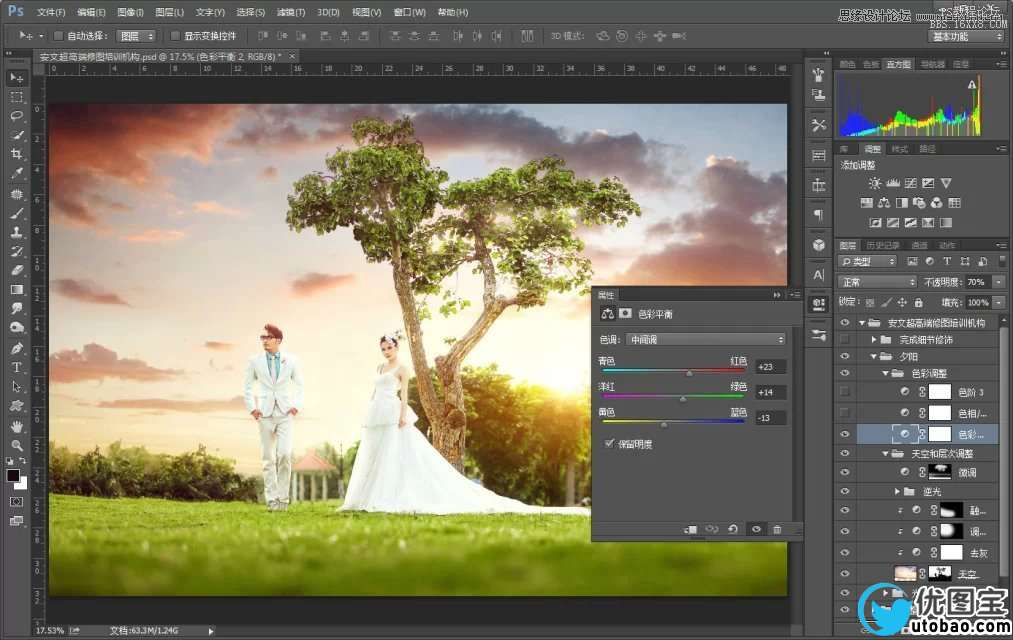
Task: Add a Curves adjustment layer
Action: [911, 183]
